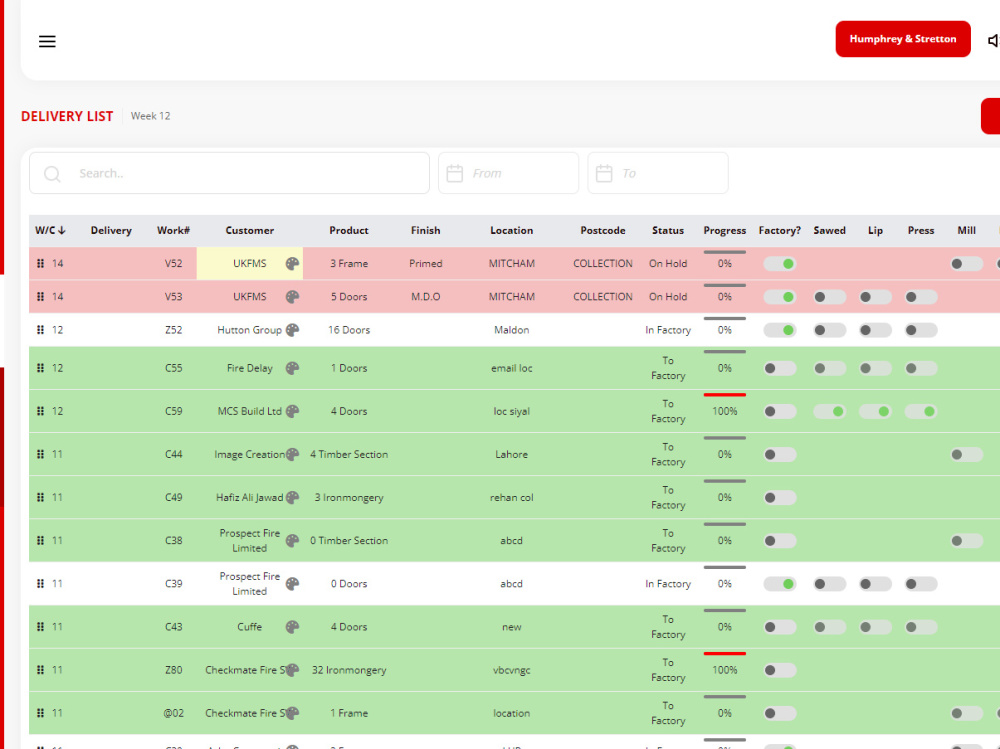Click palette icon for Cuffe

pyautogui.click(x=292, y=627)
